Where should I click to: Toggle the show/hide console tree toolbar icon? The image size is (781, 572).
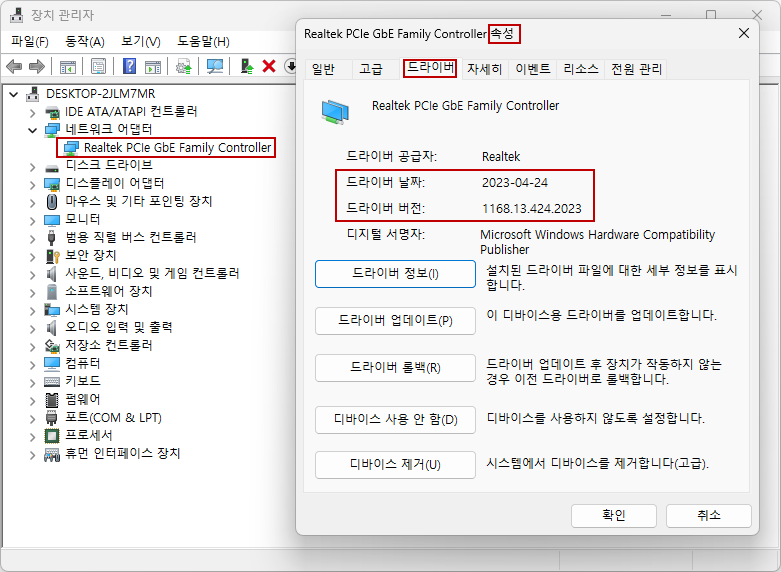68,66
